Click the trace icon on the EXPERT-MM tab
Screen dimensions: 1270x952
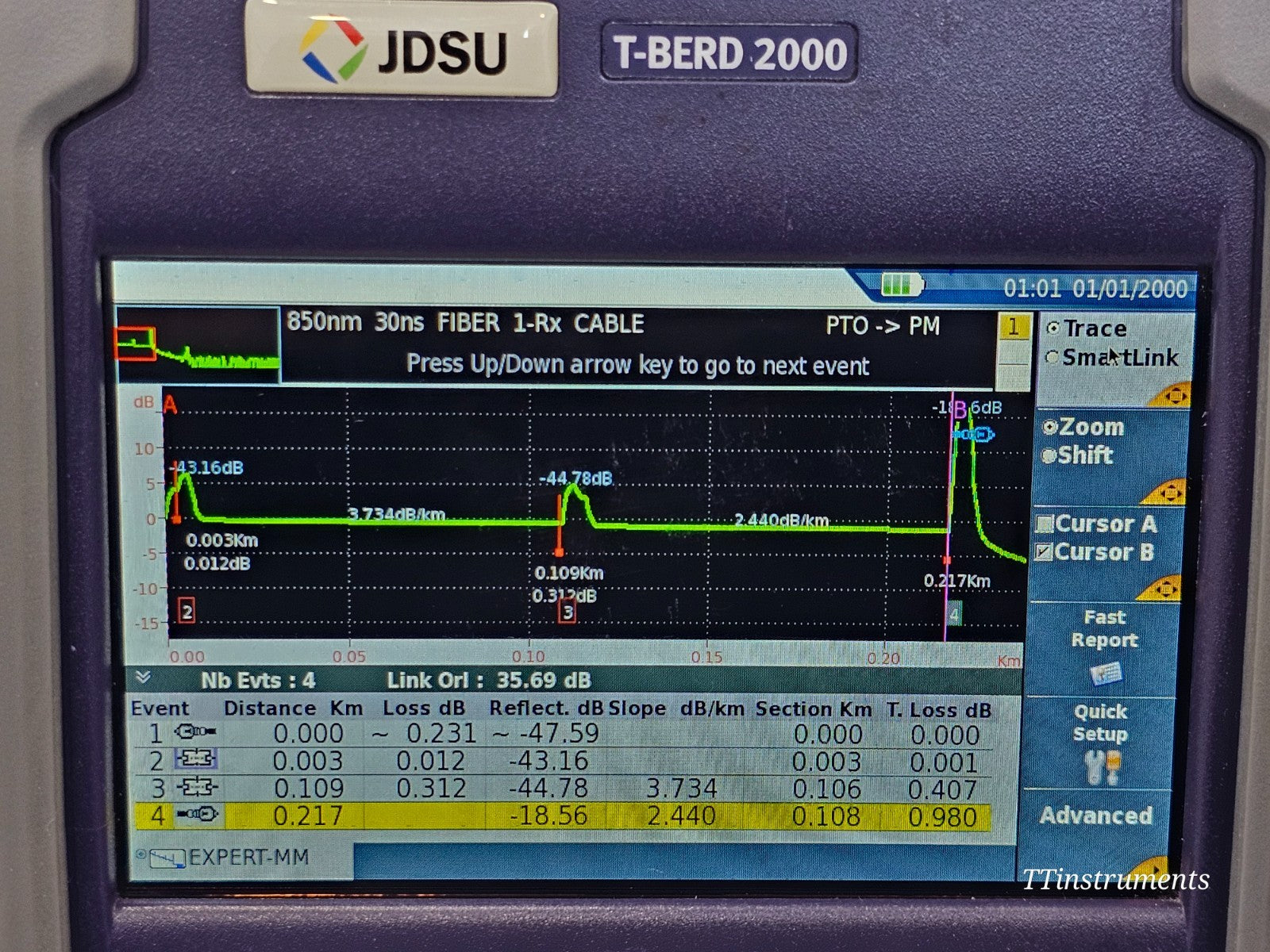point(169,858)
